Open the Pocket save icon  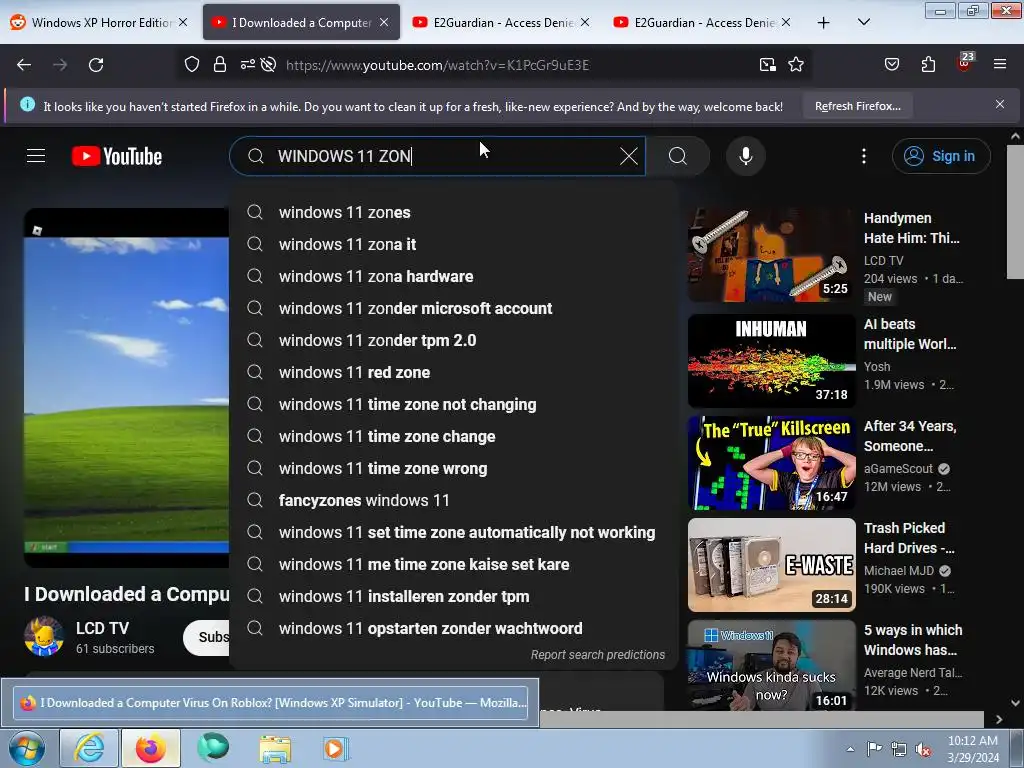coord(891,65)
